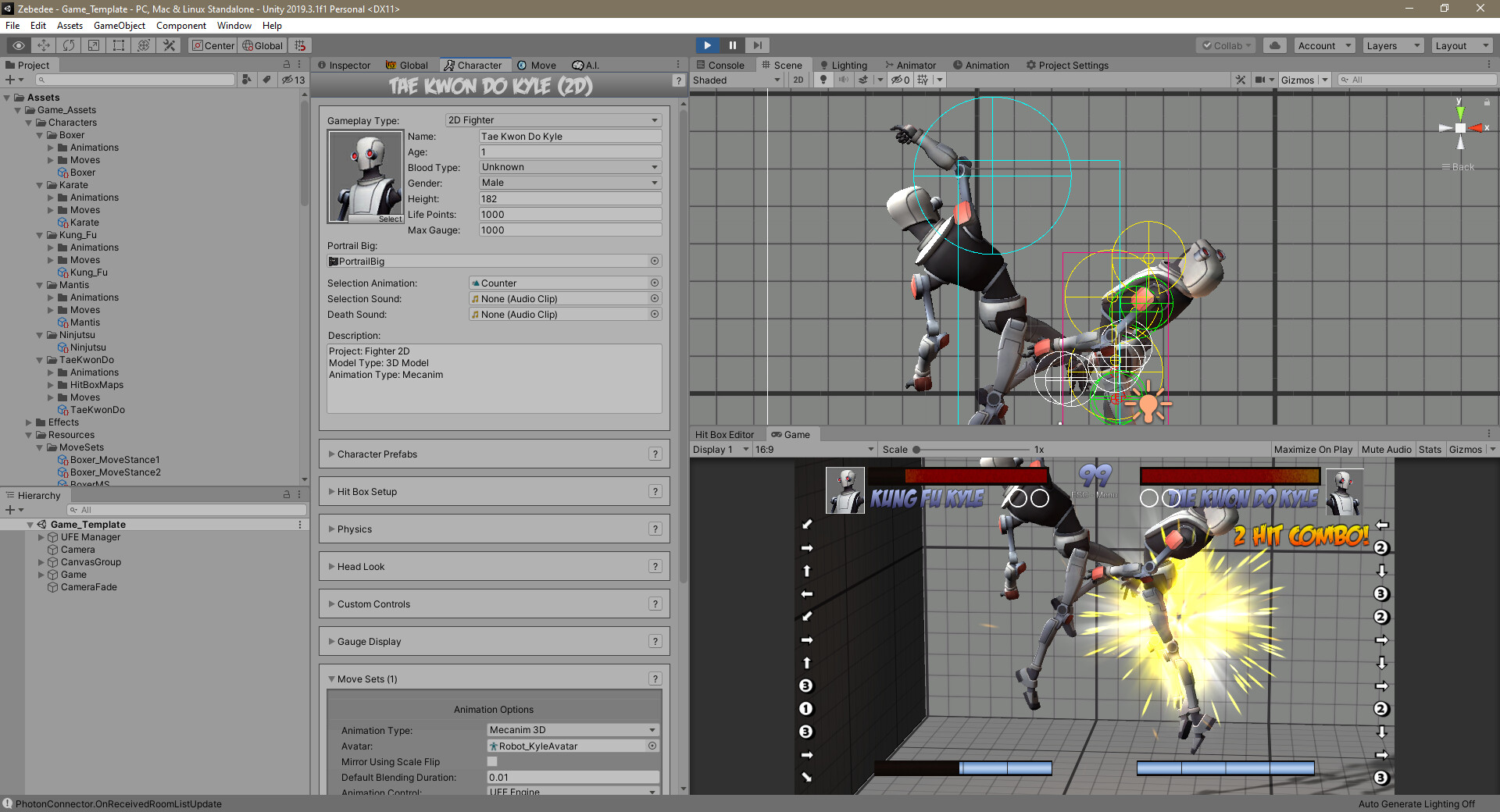The width and height of the screenshot is (1500, 812).
Task: Select the Rect Transform tool
Action: pyautogui.click(x=118, y=45)
